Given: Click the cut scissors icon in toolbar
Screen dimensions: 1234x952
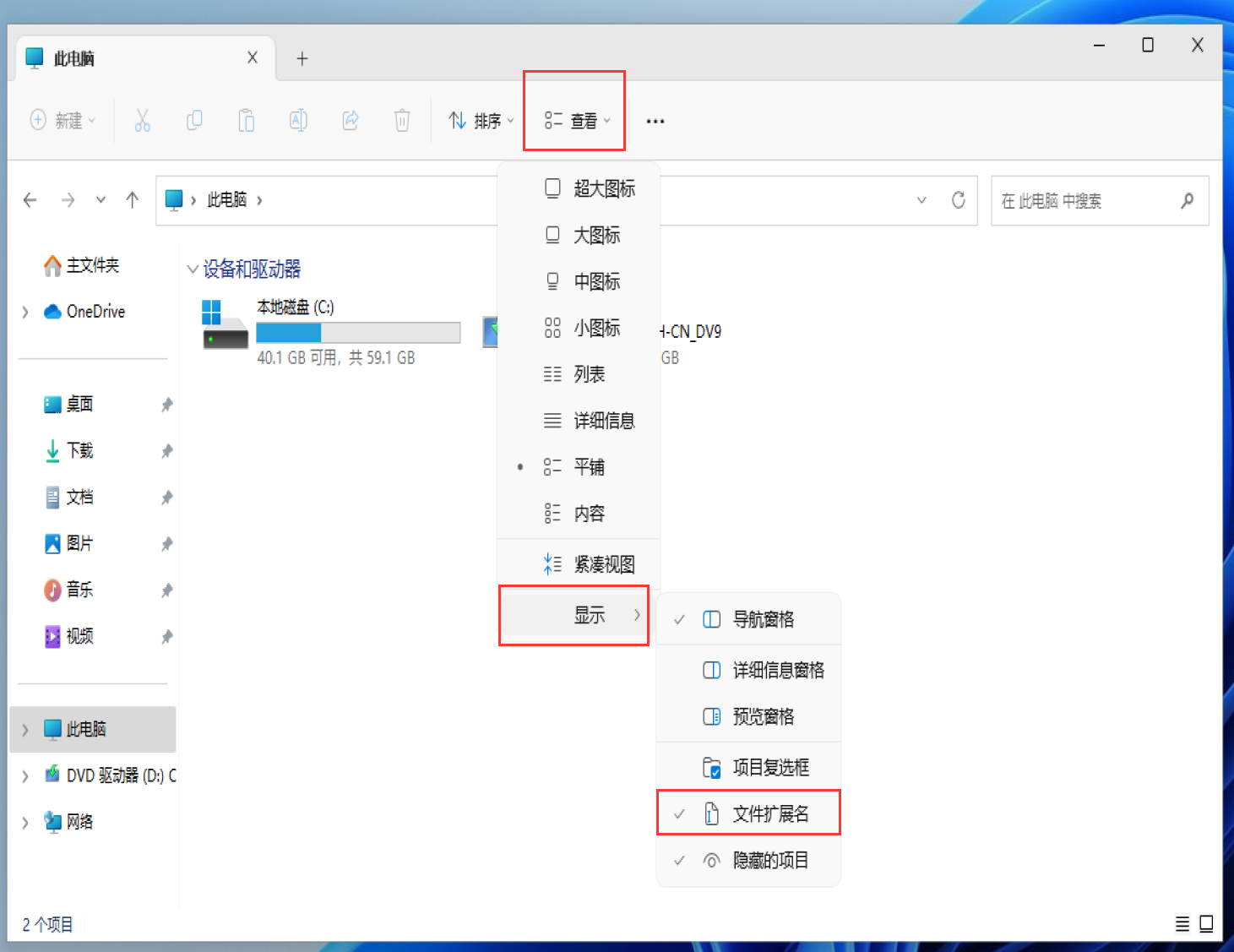Looking at the screenshot, I should (x=142, y=121).
